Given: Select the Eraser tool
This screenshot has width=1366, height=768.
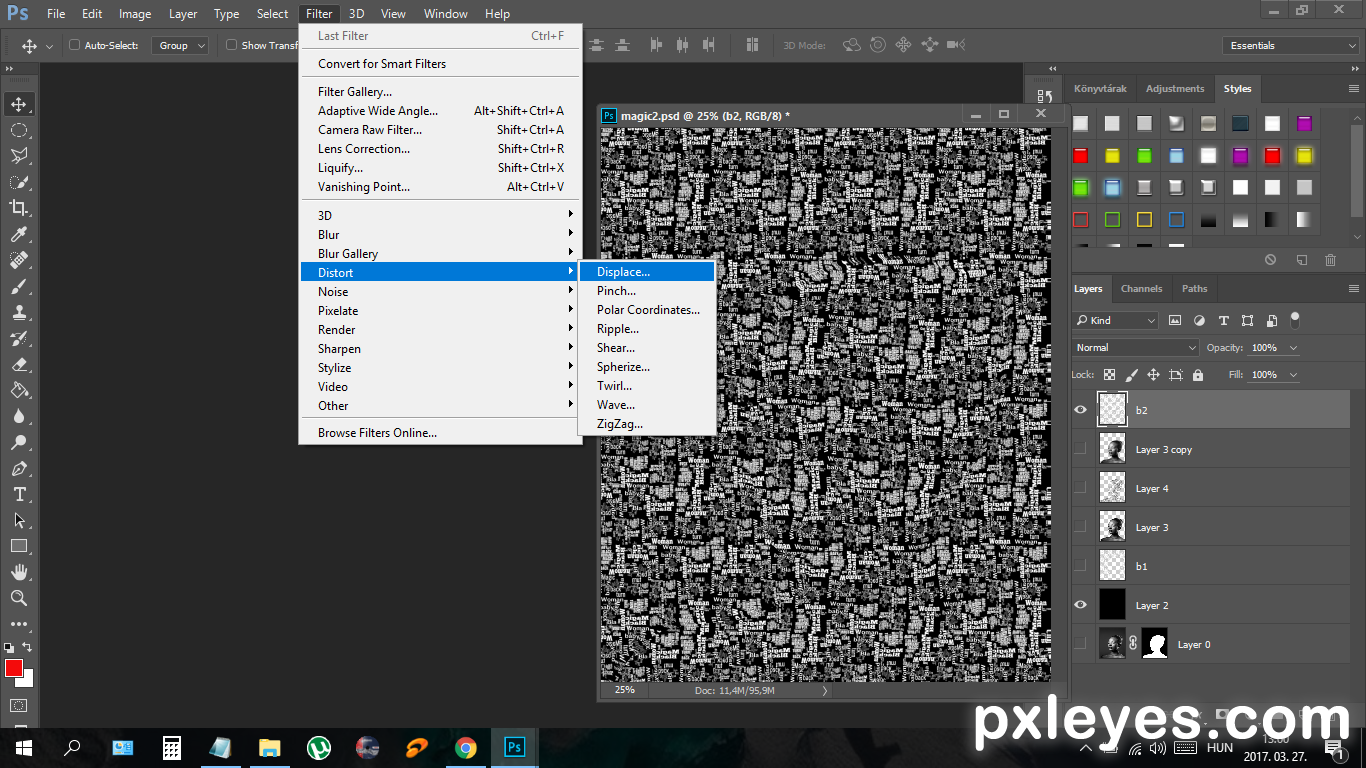Looking at the screenshot, I should coord(19,364).
